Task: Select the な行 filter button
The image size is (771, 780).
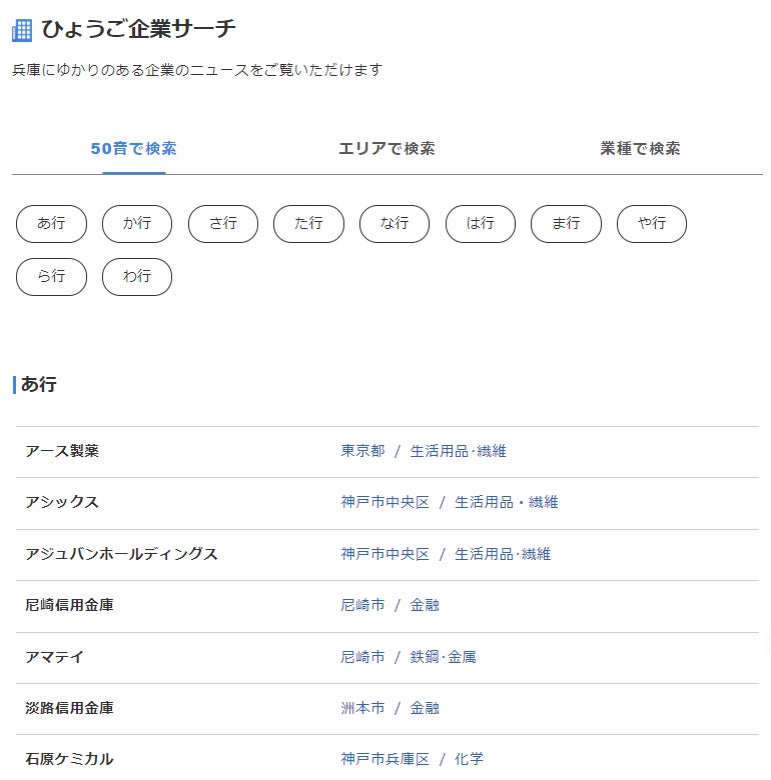Action: [394, 223]
